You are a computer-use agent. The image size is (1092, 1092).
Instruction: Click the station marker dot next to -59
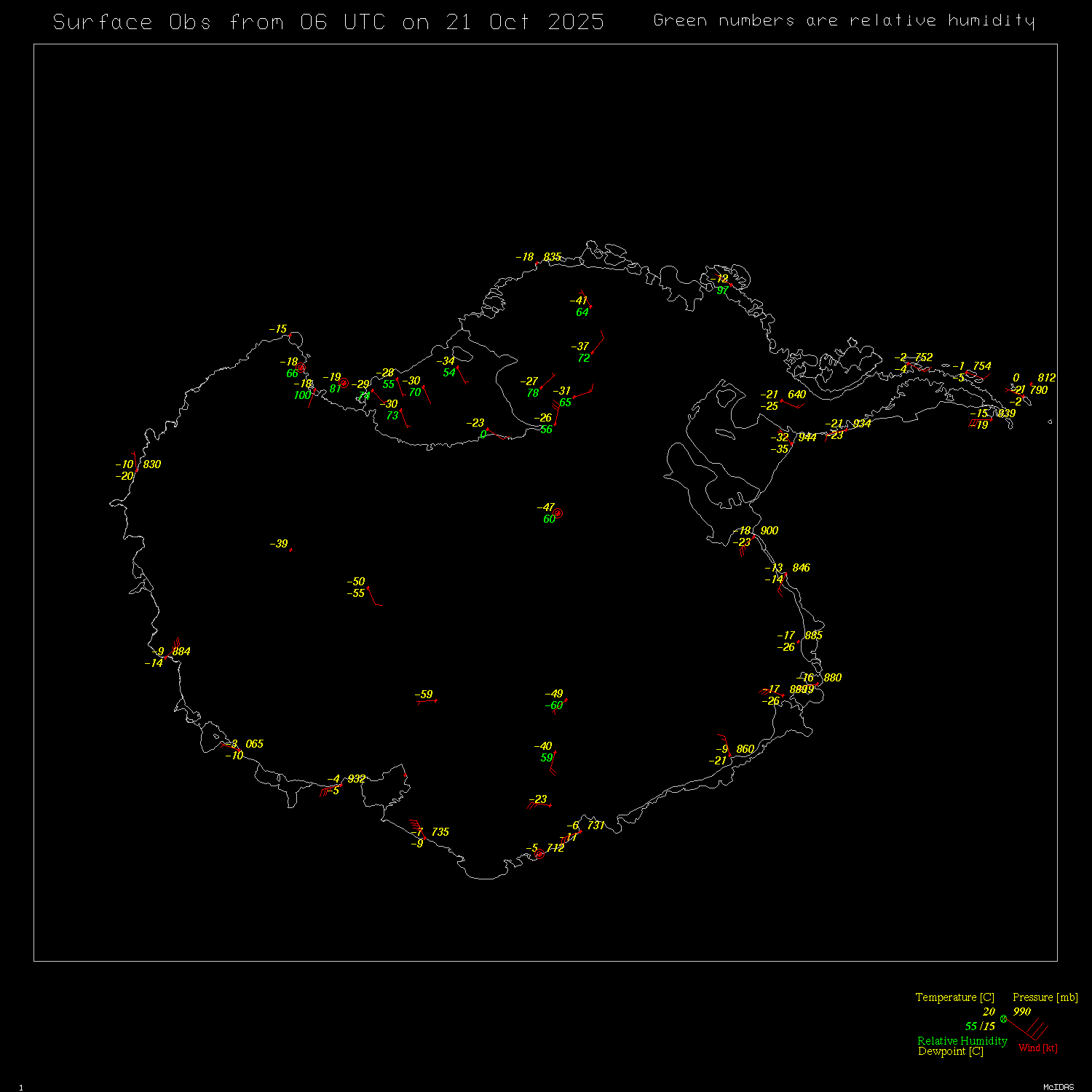(x=435, y=701)
